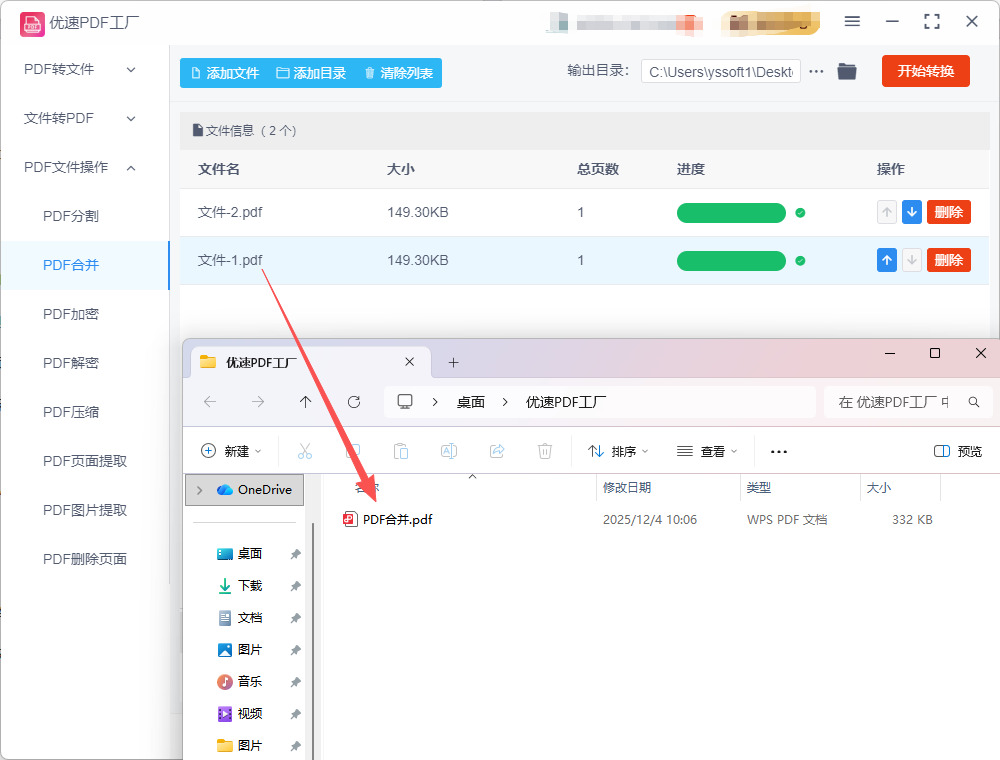Go forward in File Explorer
The width and height of the screenshot is (1000, 760).
coord(258,402)
